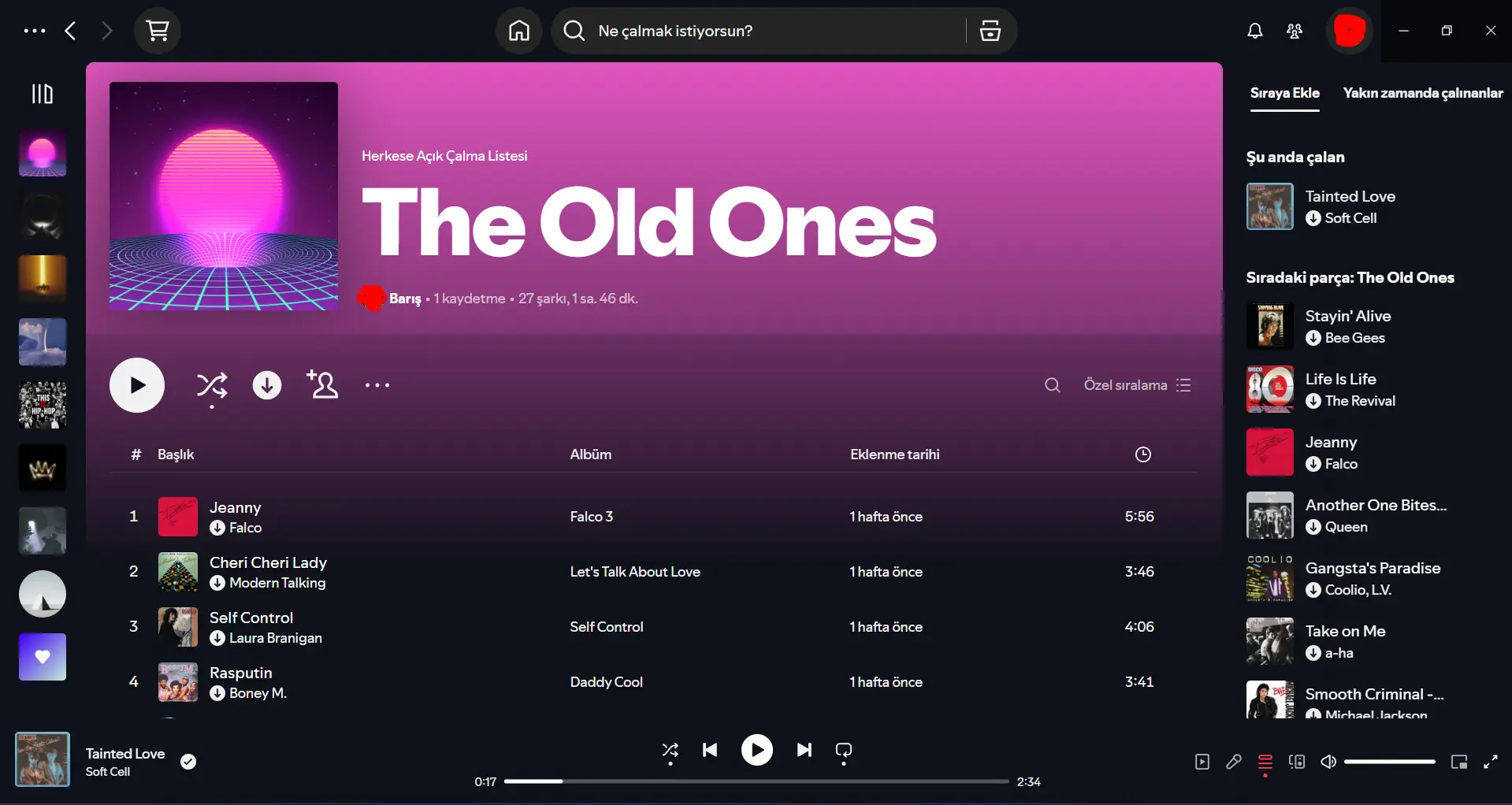1512x805 pixels.
Task: Click the playlist cover image
Action: point(224,196)
